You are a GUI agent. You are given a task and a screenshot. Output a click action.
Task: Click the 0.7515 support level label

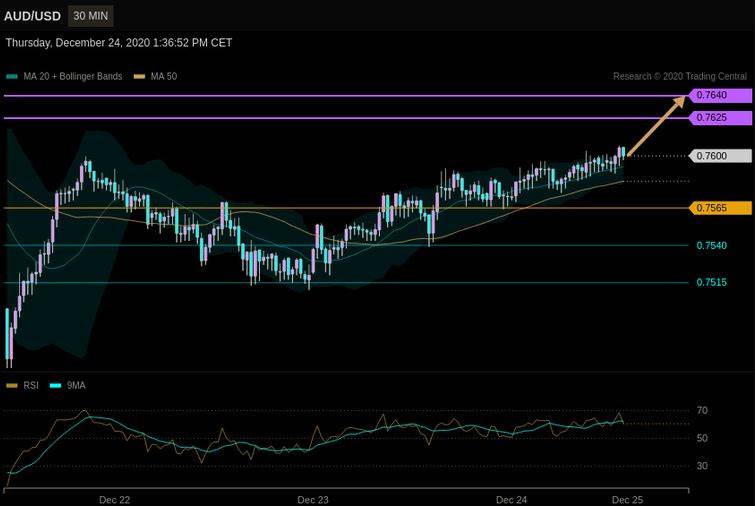(x=712, y=283)
